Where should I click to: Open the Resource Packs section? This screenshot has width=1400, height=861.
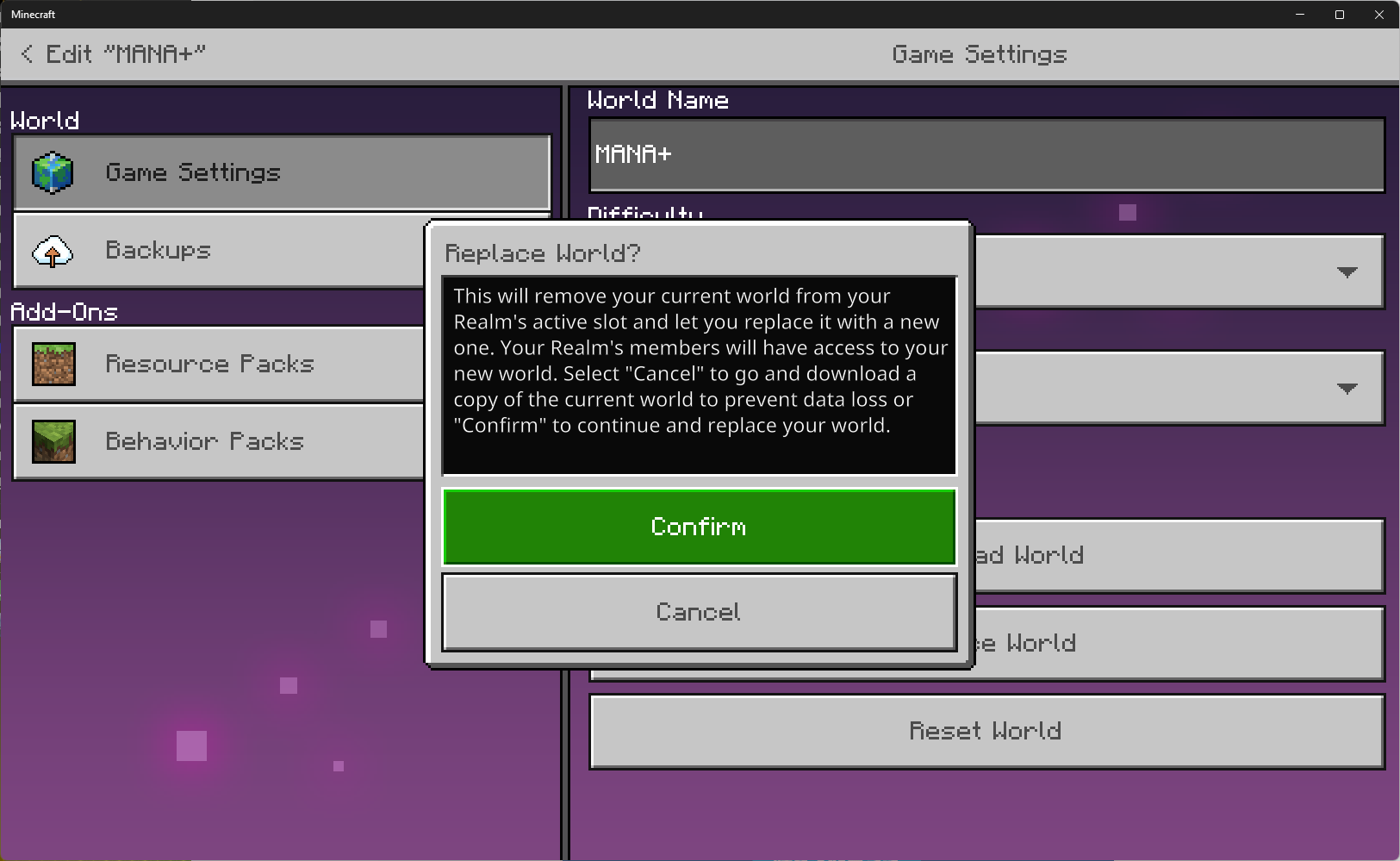pyautogui.click(x=219, y=364)
